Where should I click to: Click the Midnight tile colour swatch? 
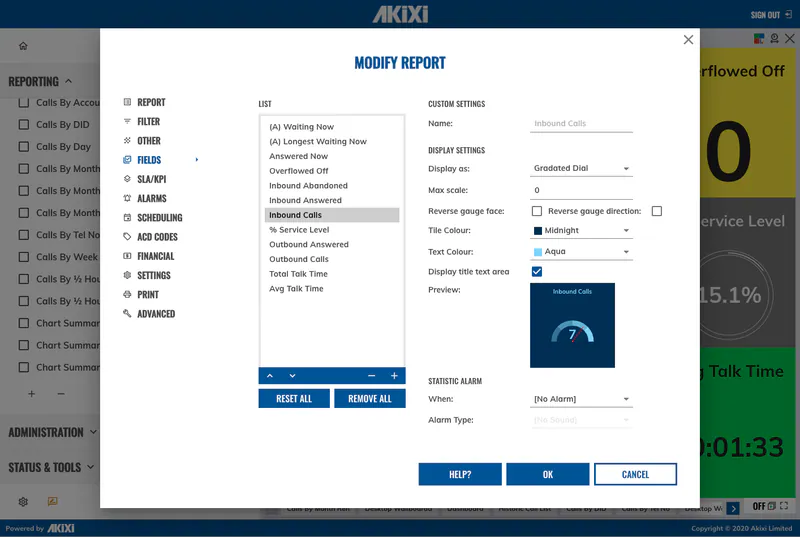point(538,231)
